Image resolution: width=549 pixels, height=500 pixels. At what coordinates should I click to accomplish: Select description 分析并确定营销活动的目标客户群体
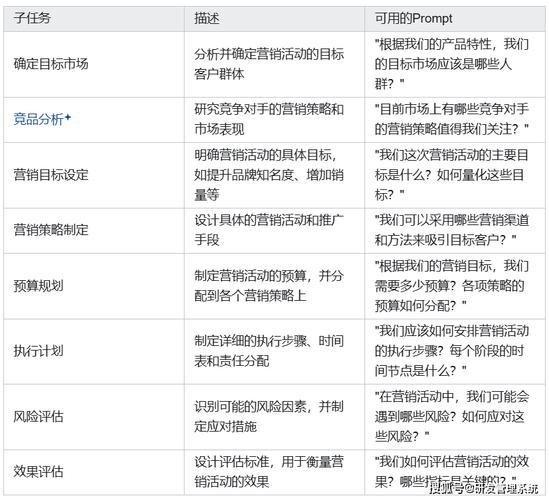pyautogui.click(x=269, y=64)
